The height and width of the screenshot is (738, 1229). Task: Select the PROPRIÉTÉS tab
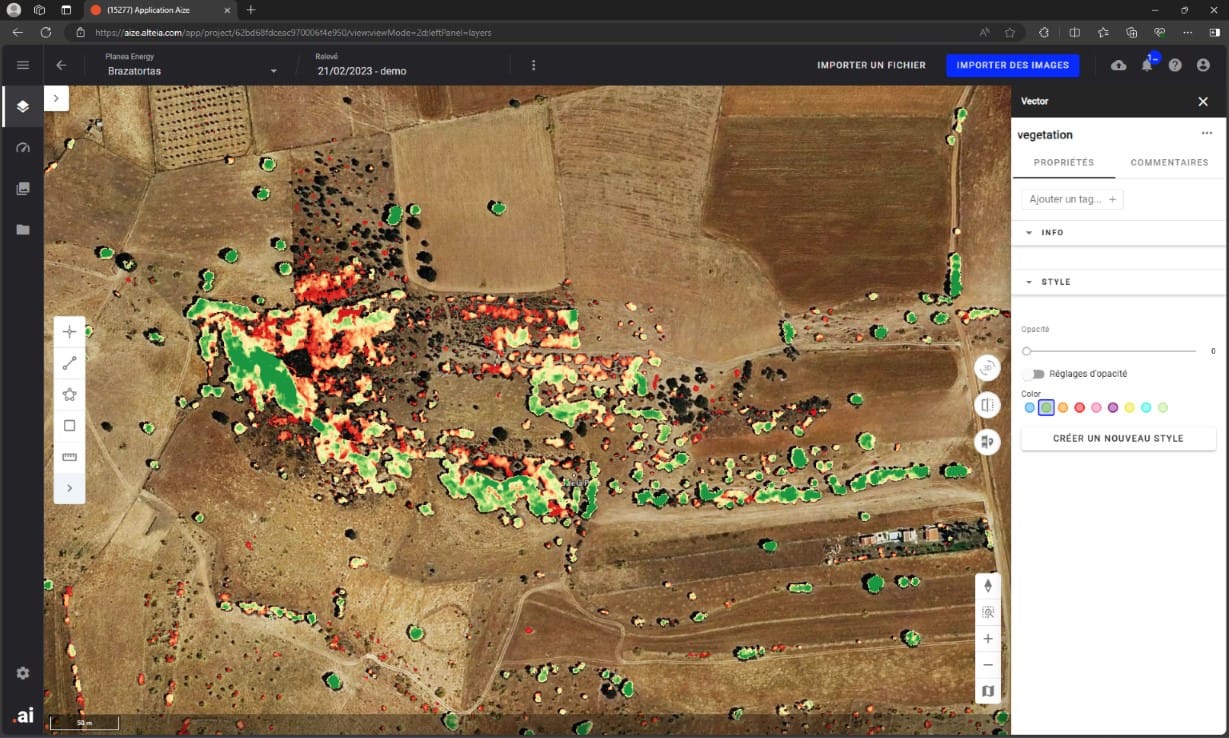tap(1063, 162)
